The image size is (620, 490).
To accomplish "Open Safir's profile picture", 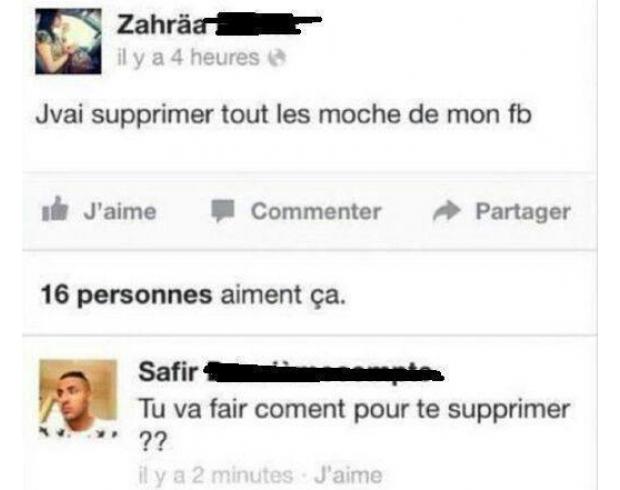I will click(x=78, y=397).
